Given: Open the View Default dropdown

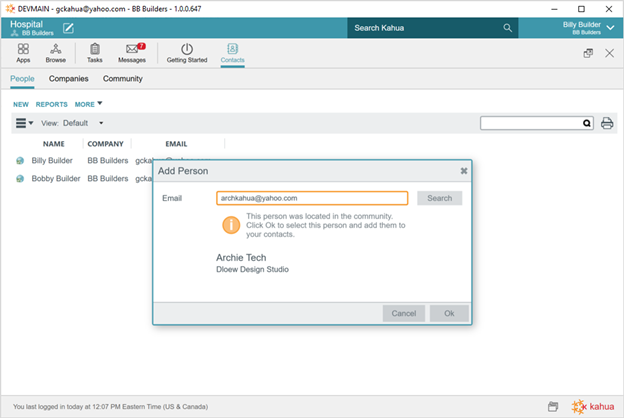Looking at the screenshot, I should pyautogui.click(x=84, y=123).
